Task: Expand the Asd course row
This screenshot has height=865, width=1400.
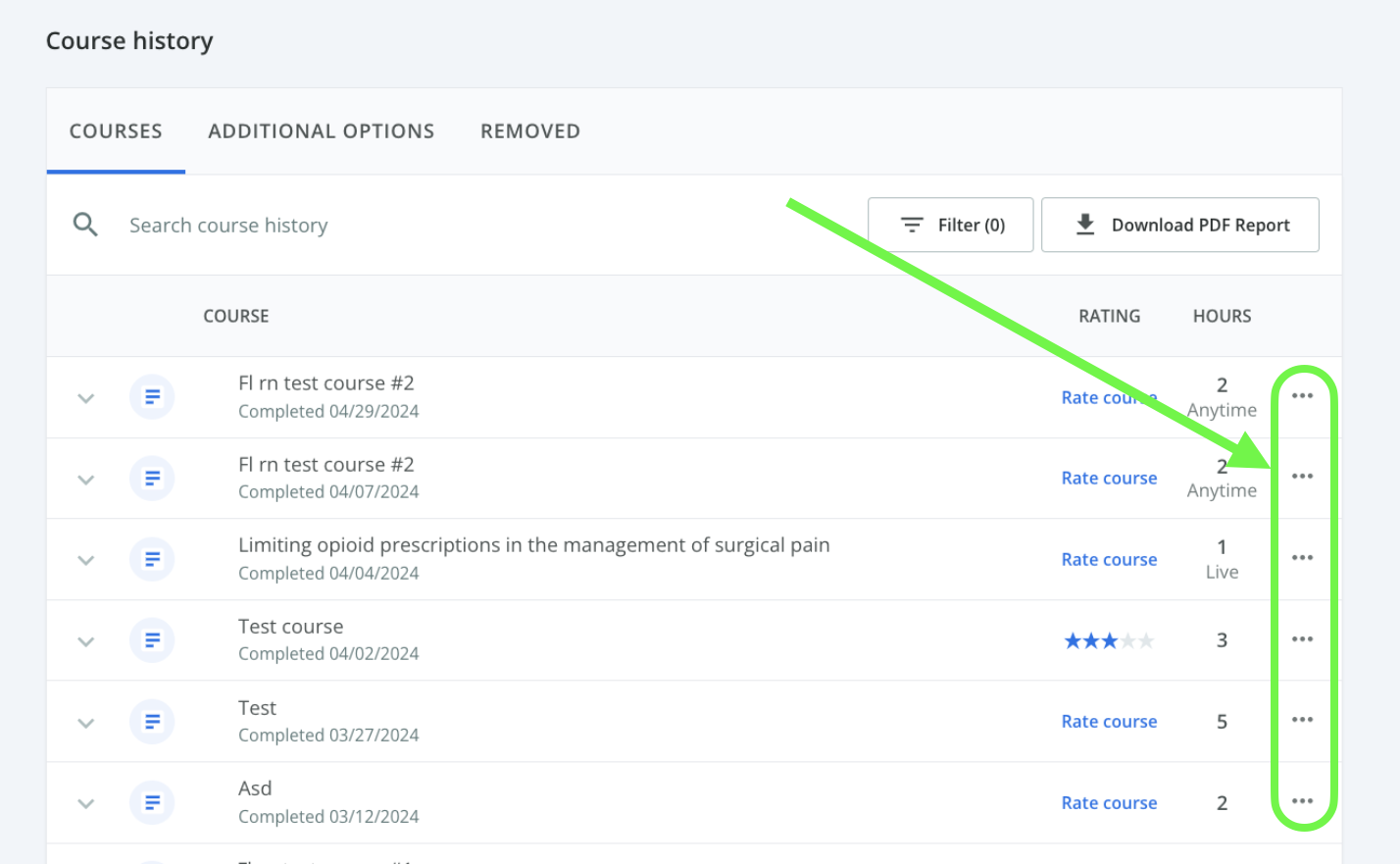Action: coord(86,803)
